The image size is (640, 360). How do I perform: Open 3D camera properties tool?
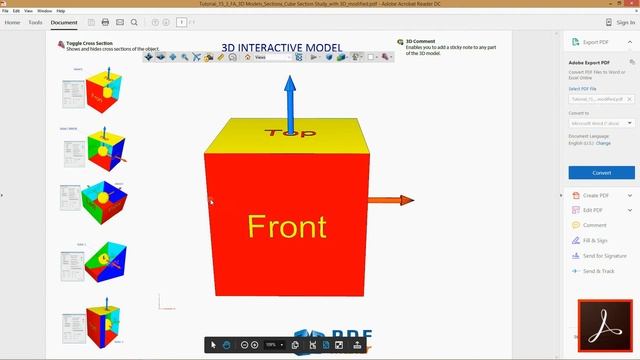click(209, 57)
